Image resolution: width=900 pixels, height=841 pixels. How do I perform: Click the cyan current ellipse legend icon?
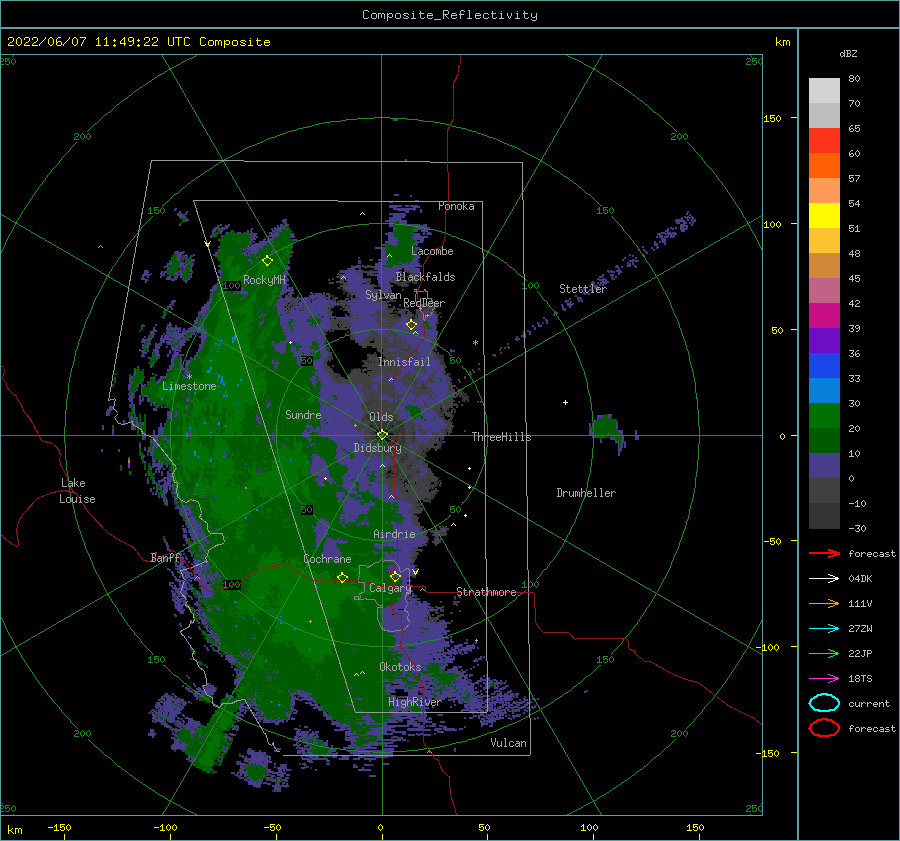tap(824, 703)
